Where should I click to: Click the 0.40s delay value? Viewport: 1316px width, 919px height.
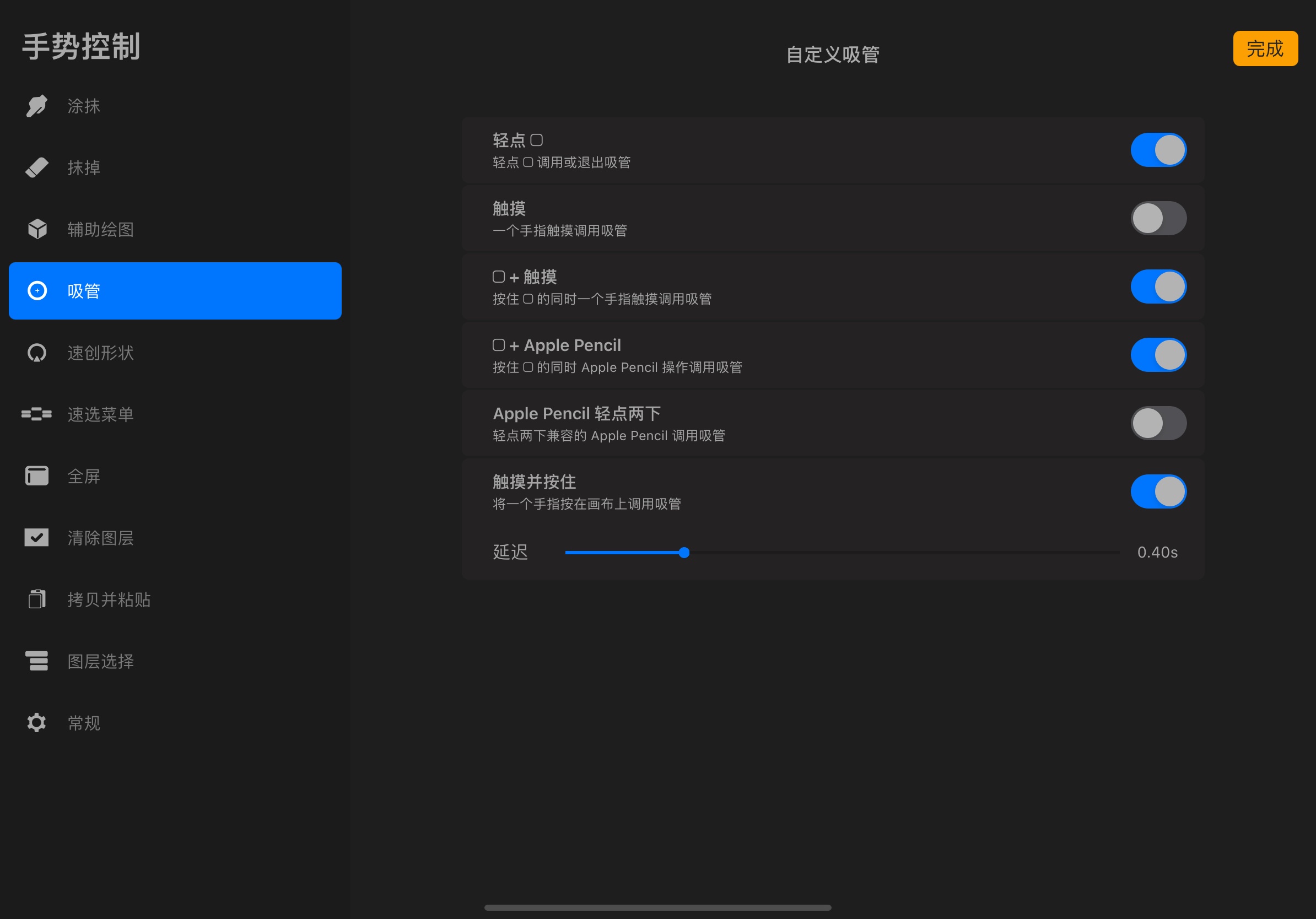click(1157, 552)
